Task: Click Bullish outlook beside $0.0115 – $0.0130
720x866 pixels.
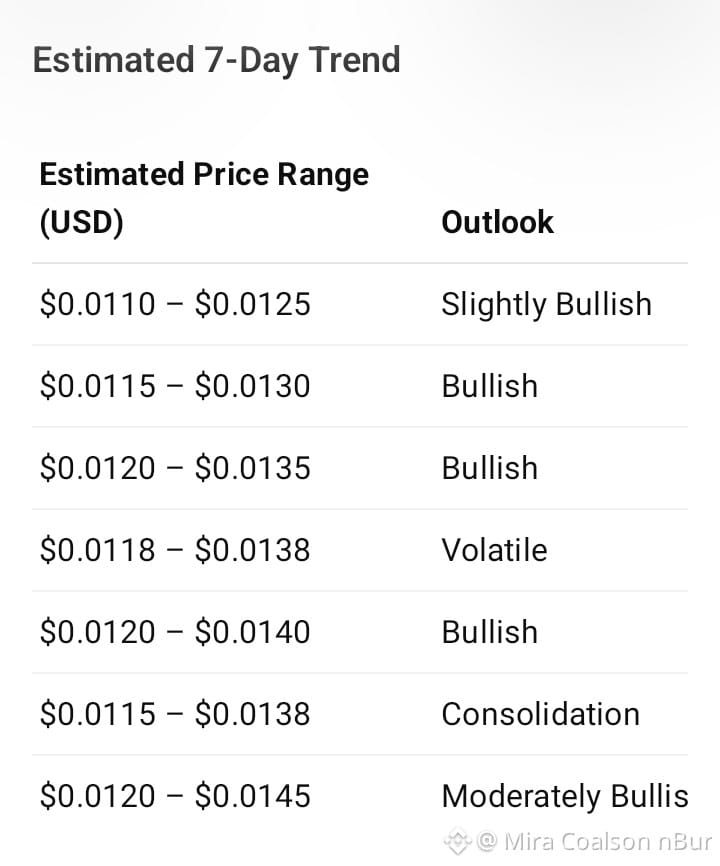Action: [490, 386]
